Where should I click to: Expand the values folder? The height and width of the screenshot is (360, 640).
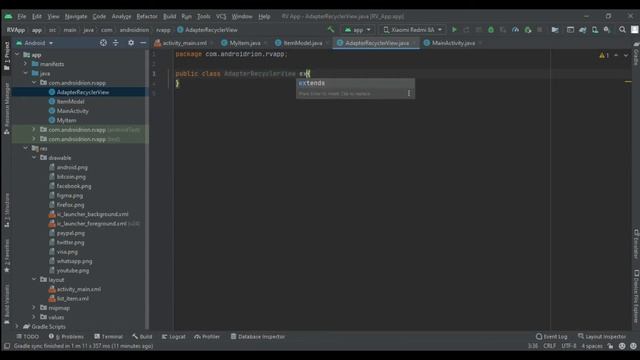pyautogui.click(x=34, y=317)
